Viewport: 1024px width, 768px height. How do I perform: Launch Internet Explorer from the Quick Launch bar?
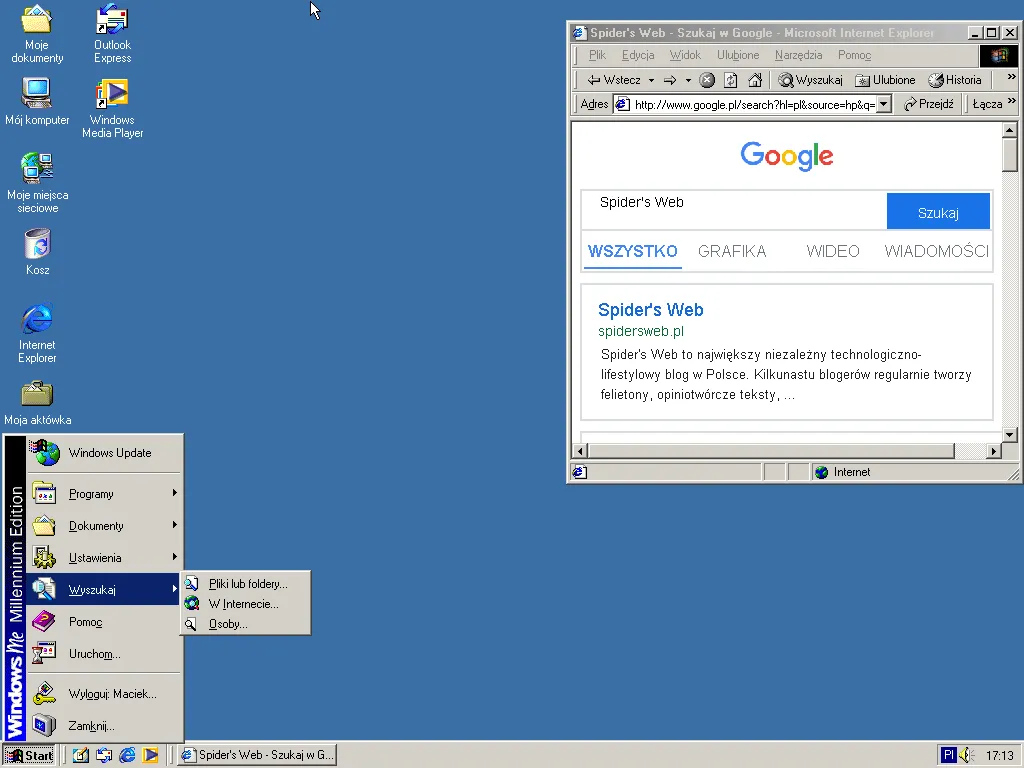(x=127, y=755)
